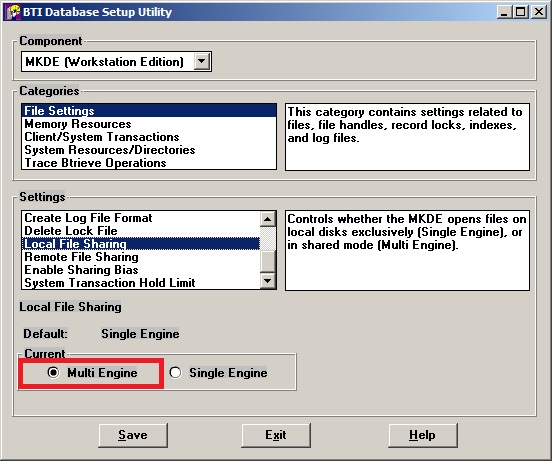The width and height of the screenshot is (552, 461).
Task: Select System Transaction Hold Limit setting
Action: (x=109, y=283)
